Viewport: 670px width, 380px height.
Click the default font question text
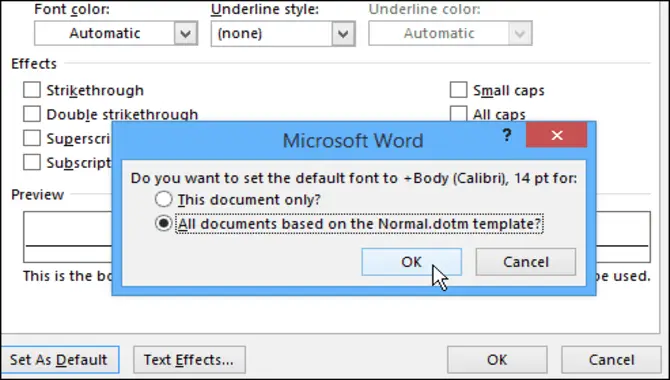click(x=354, y=178)
